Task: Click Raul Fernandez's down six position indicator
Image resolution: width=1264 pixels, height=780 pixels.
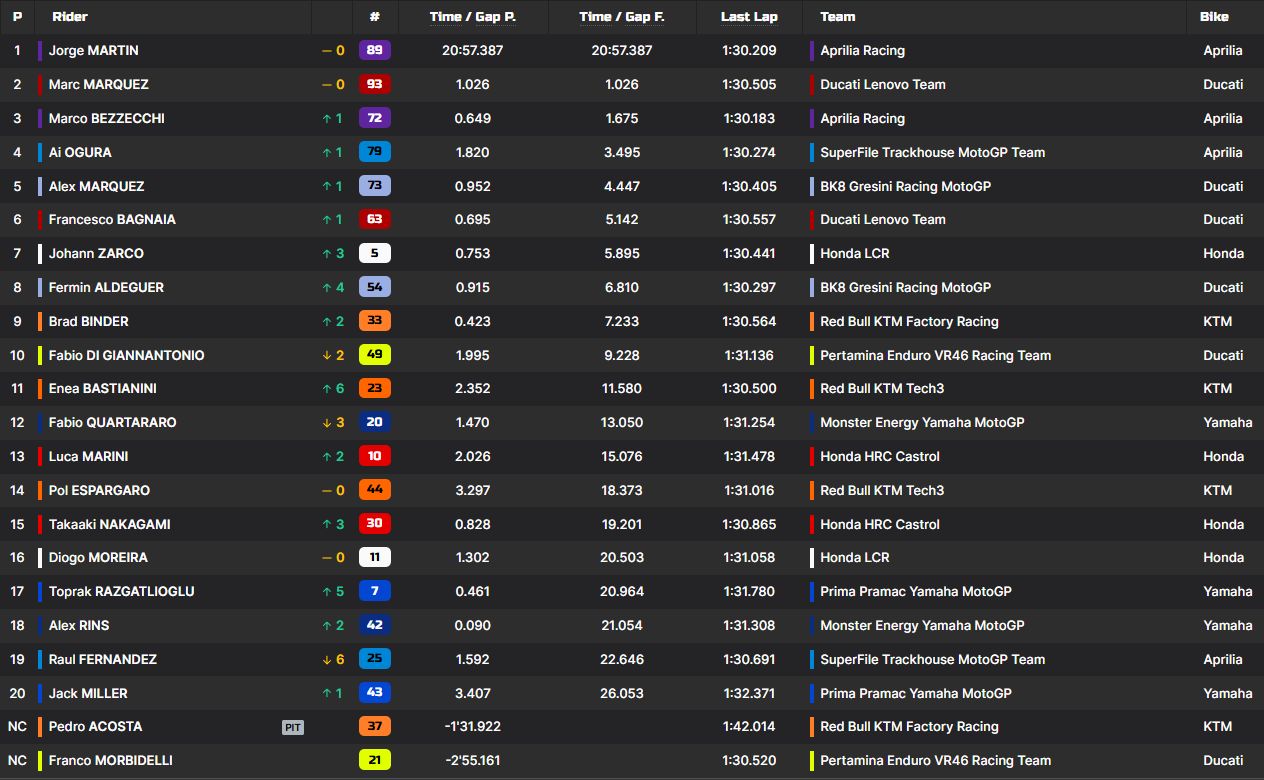Action: click(333, 659)
